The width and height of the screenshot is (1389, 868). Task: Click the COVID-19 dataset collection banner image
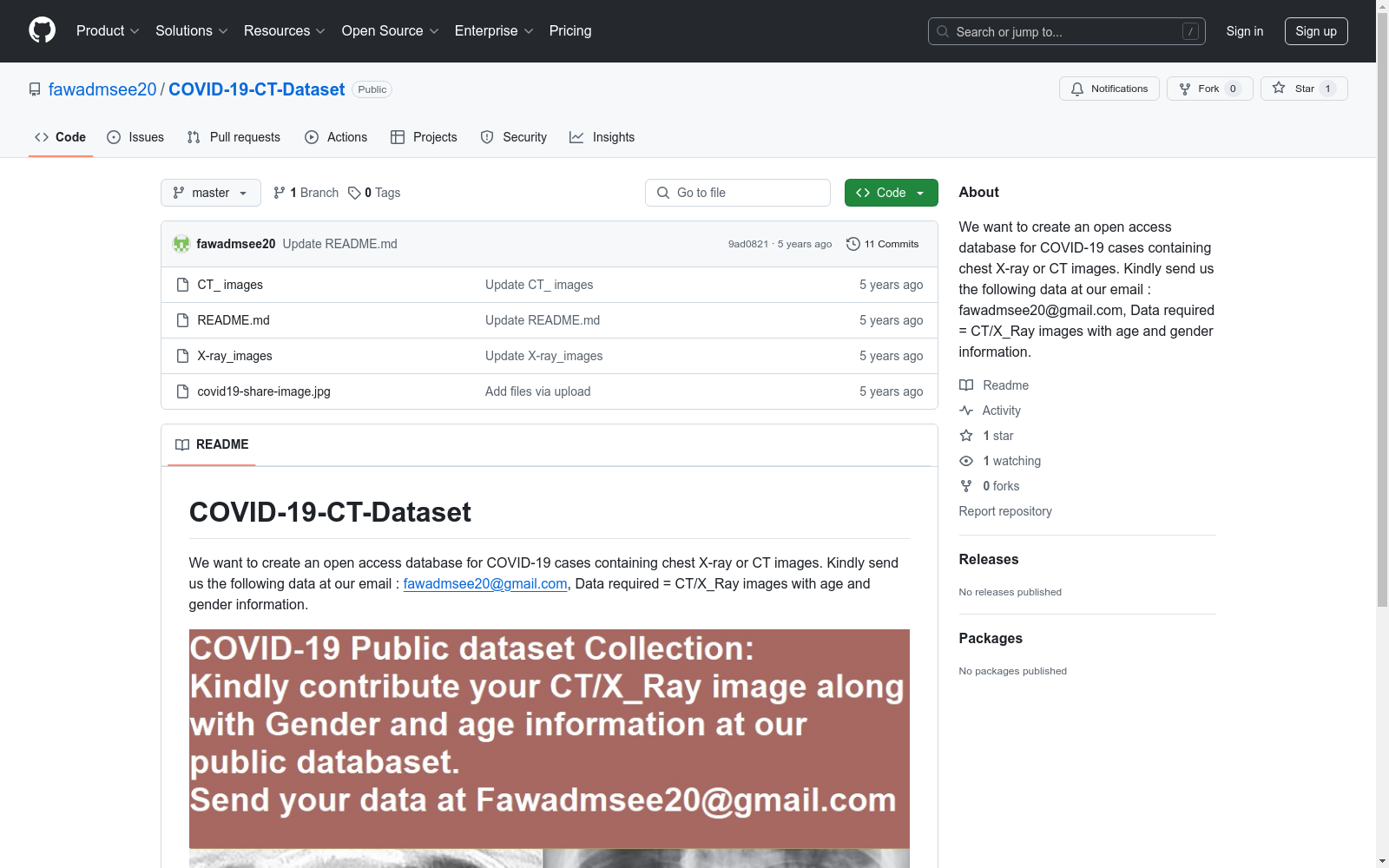[550, 748]
